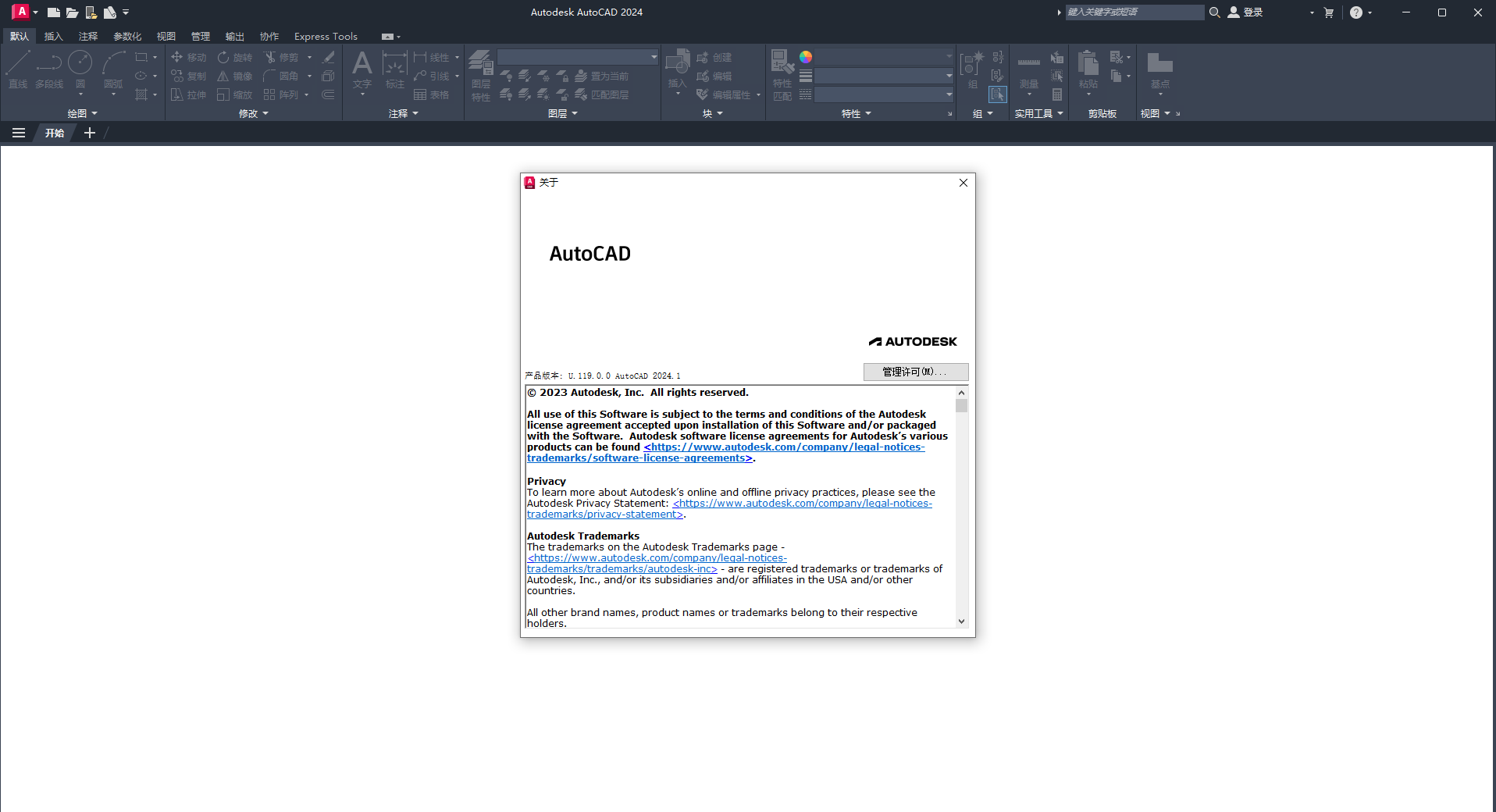Toggle the group selection on/off button
The width and height of the screenshot is (1496, 812).
click(997, 94)
